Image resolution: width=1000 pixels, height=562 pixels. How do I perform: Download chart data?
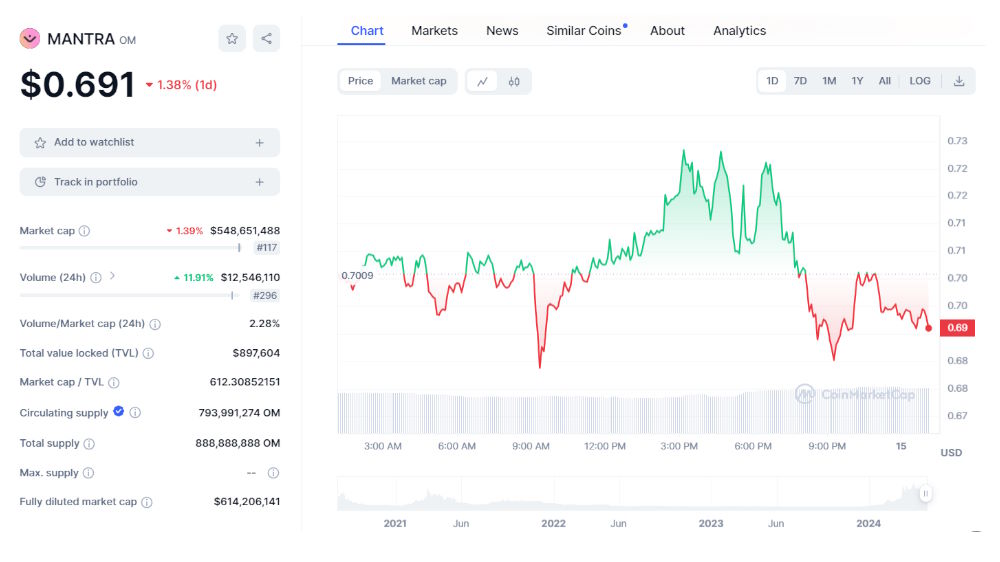point(959,81)
